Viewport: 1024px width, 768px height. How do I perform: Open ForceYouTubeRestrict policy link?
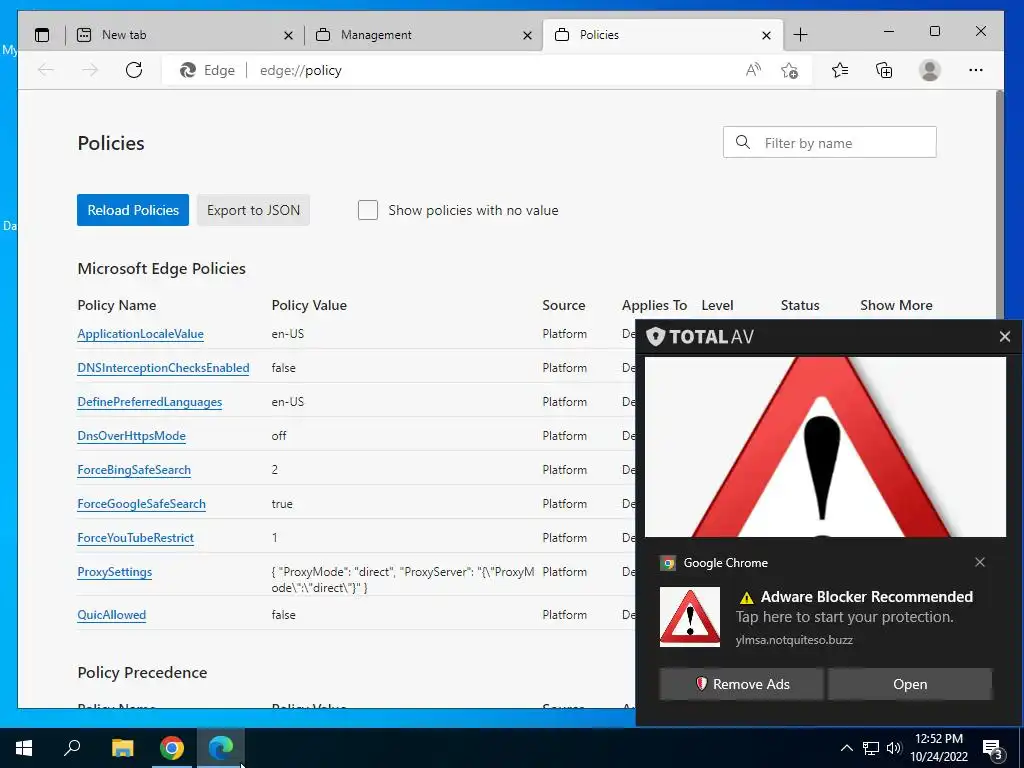click(135, 537)
